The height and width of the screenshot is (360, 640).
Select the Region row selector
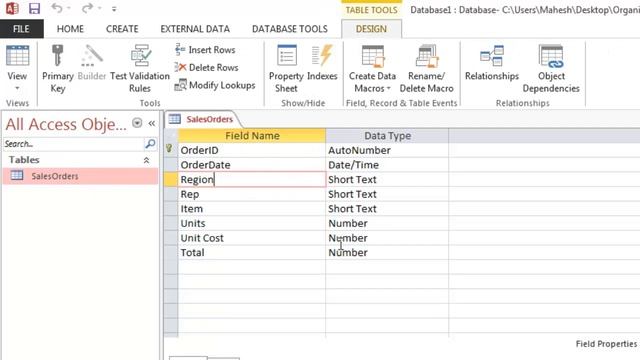pos(171,180)
